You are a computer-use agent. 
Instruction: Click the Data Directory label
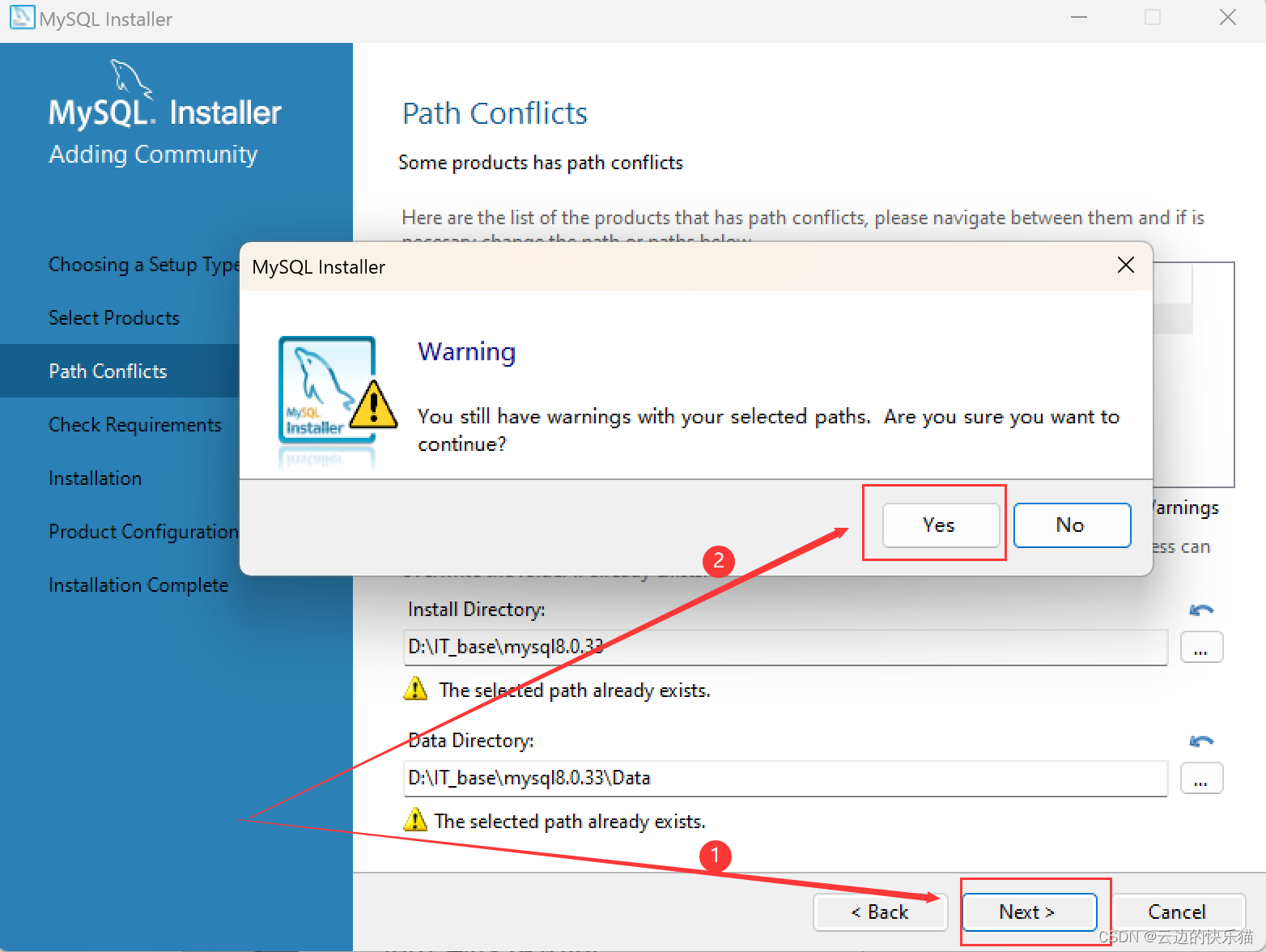[x=471, y=741]
